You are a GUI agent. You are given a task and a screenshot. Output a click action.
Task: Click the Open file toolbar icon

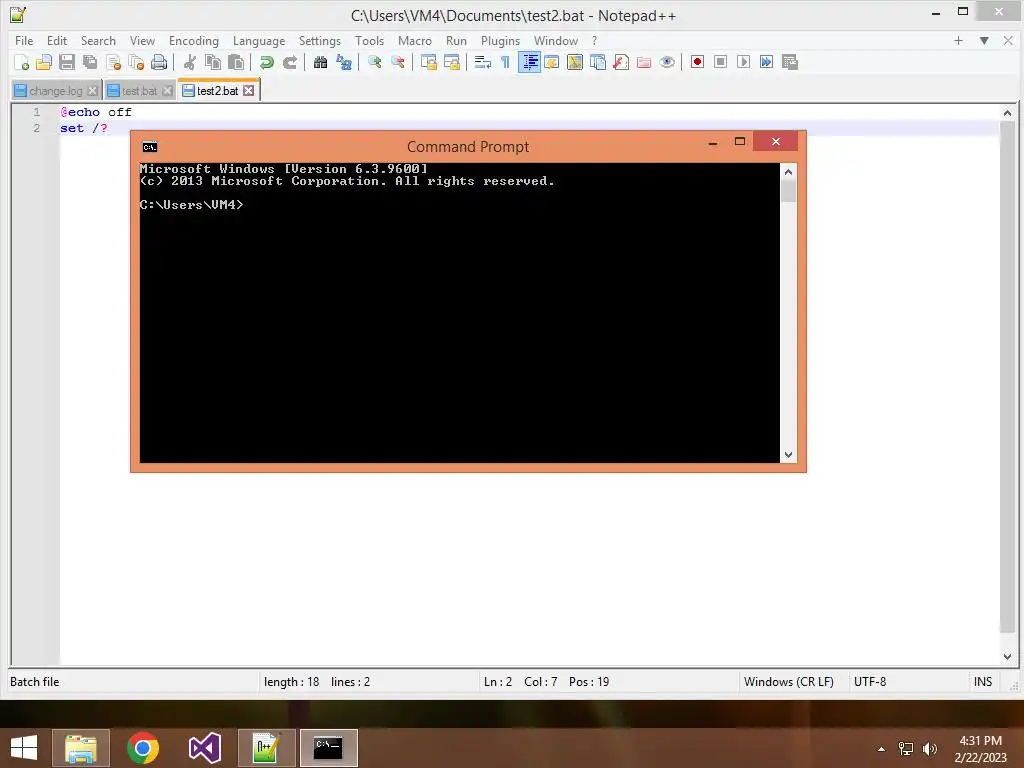coord(44,62)
